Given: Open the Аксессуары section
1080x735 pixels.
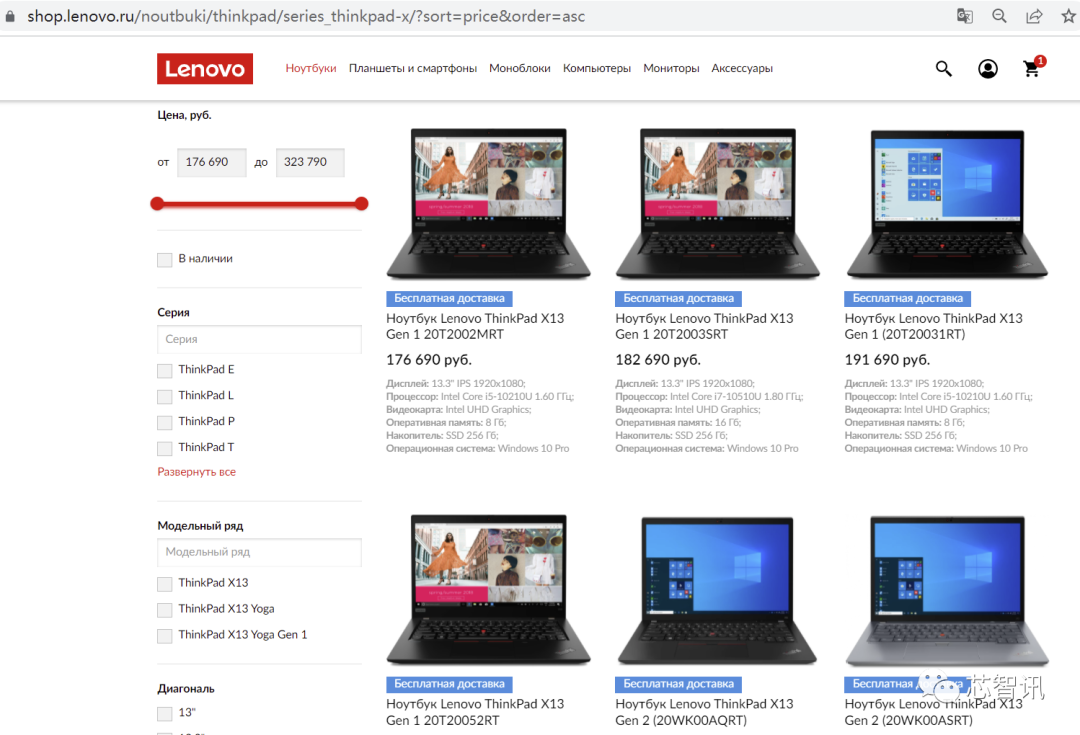Looking at the screenshot, I should click(x=742, y=68).
